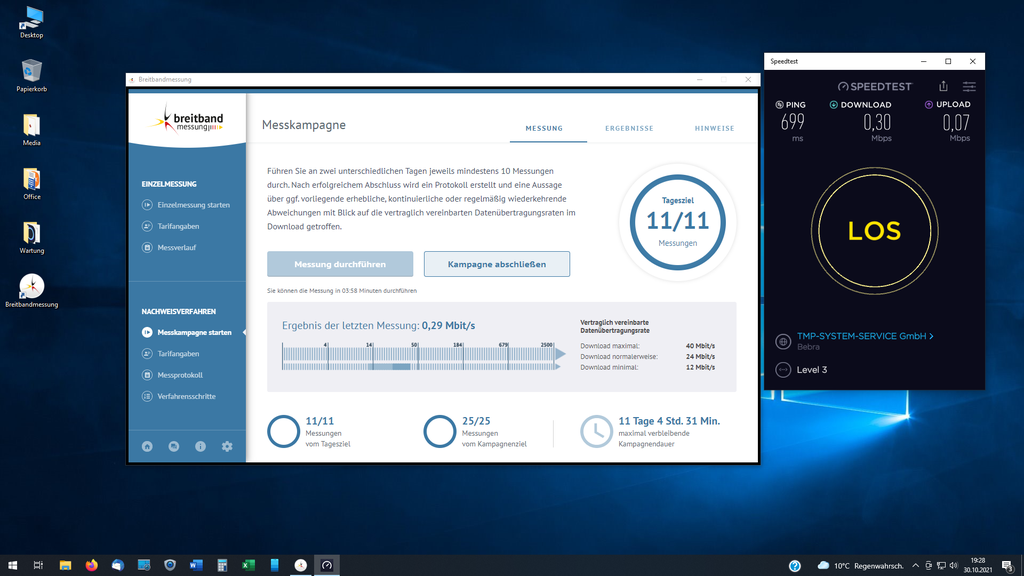Click the Download minimal 12 Mbit/s value

pyautogui.click(x=700, y=367)
